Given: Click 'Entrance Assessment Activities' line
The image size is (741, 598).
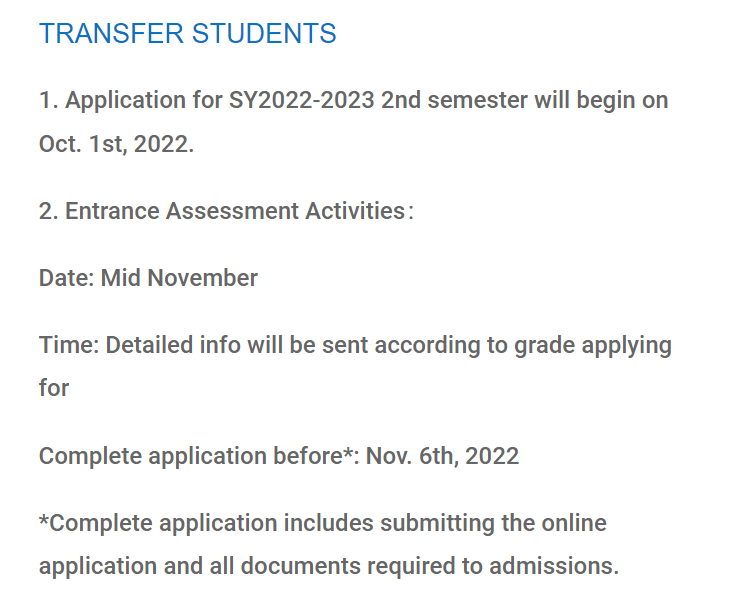Looking at the screenshot, I should [x=234, y=211].
